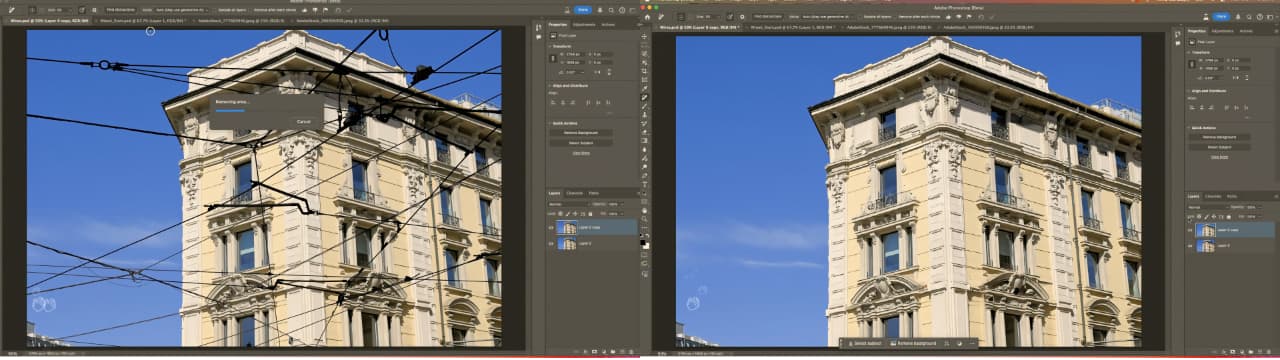The width and height of the screenshot is (1280, 360).
Task: Click Find distractions in right window options bar
Action: click(x=767, y=17)
